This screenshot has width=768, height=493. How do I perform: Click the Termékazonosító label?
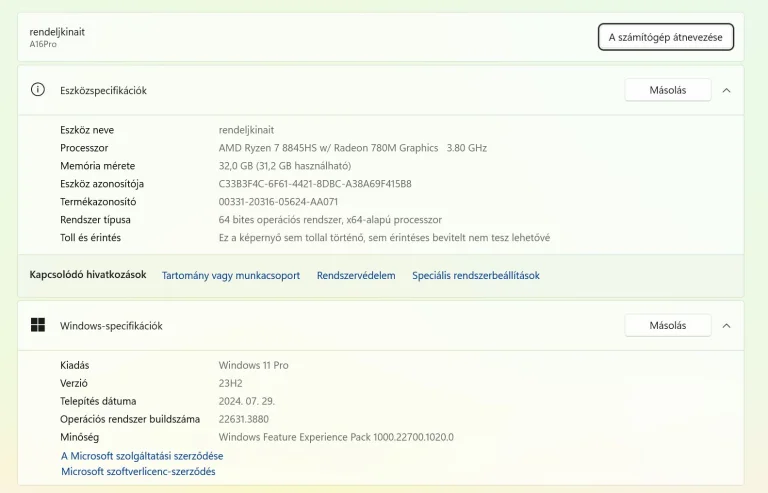[98, 202]
